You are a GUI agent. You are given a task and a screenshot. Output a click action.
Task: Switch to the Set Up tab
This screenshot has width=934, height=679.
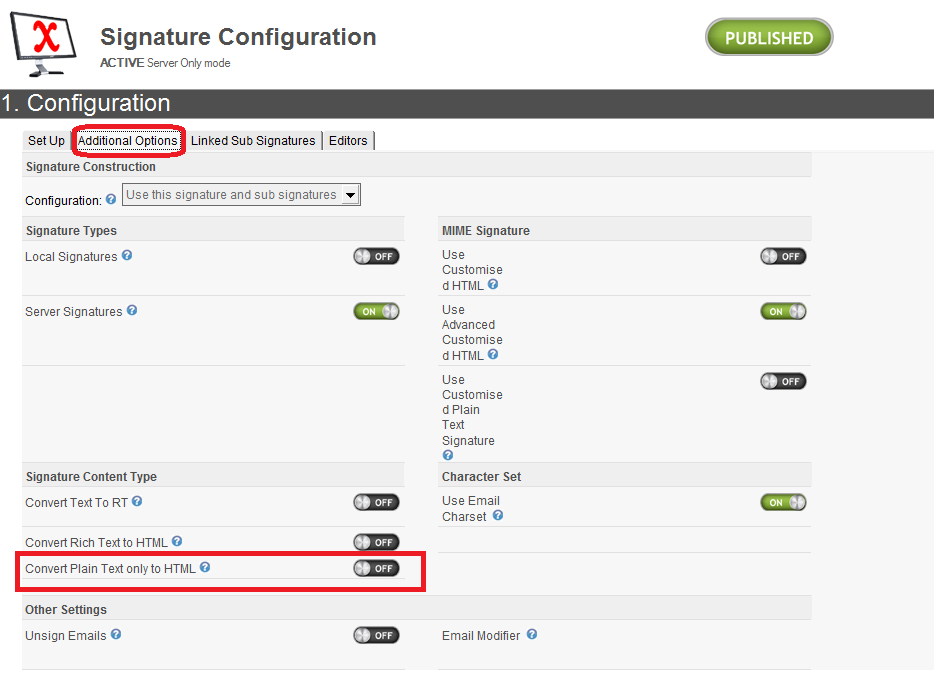point(46,141)
